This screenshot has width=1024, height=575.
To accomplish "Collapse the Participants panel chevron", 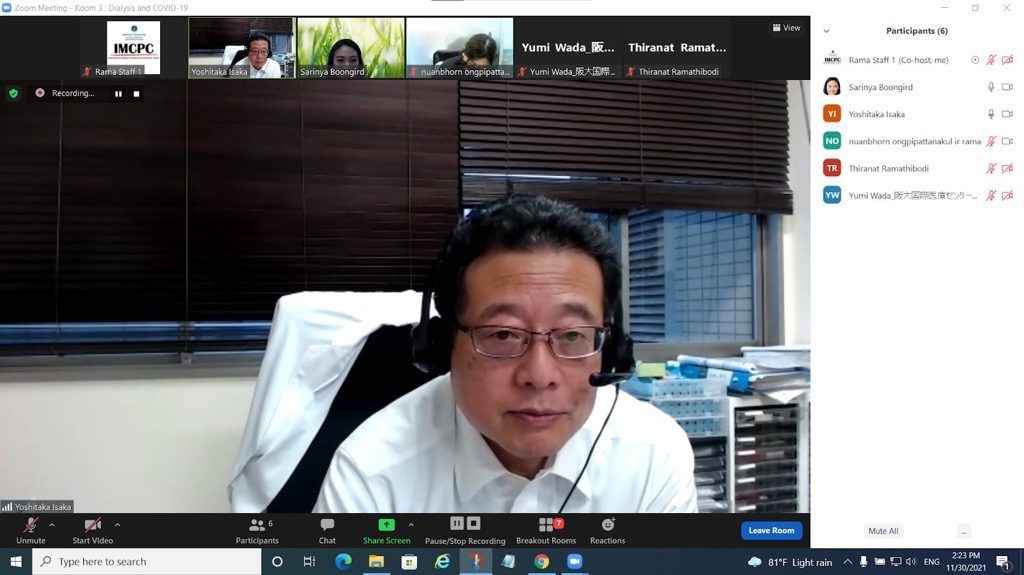I will tap(826, 31).
